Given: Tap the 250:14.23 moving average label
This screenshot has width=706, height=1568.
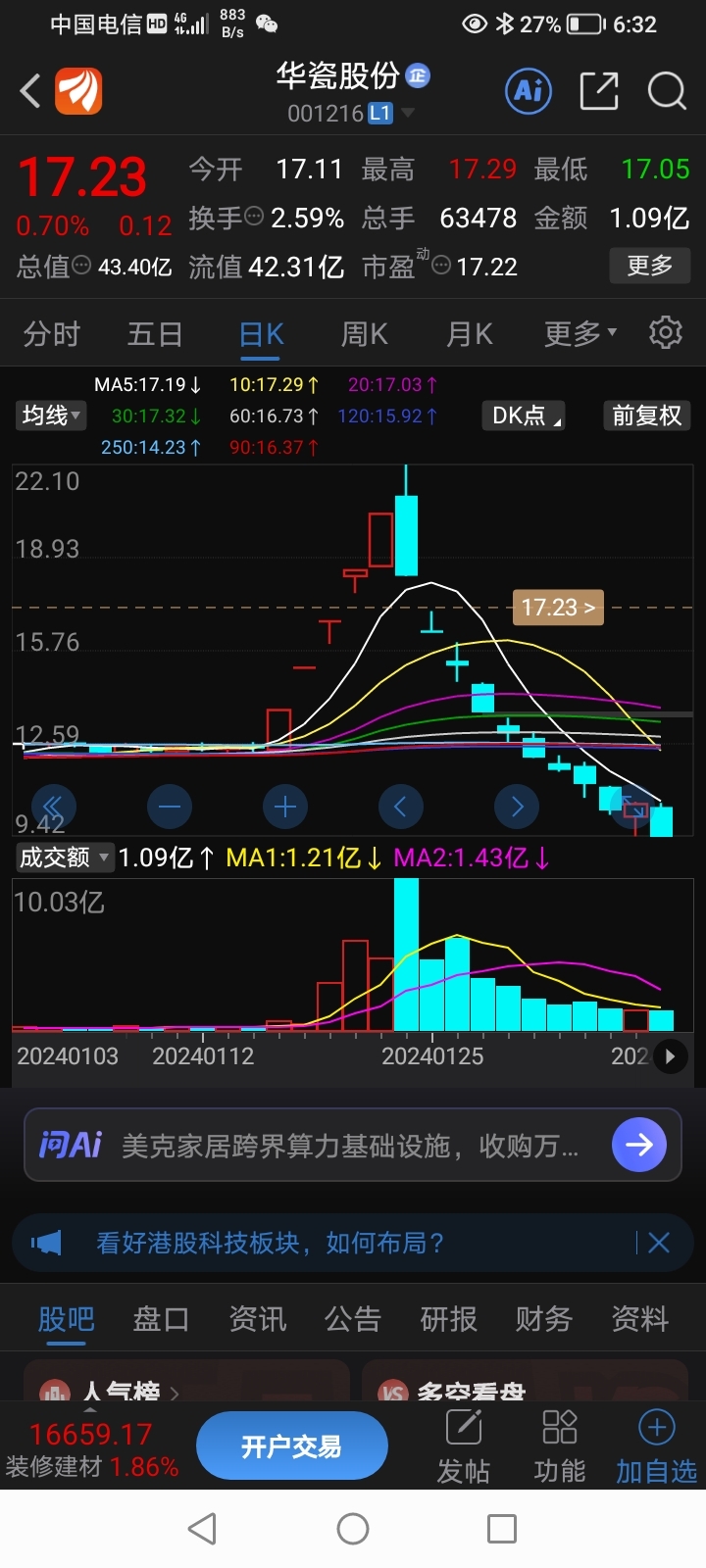Looking at the screenshot, I should (151, 447).
